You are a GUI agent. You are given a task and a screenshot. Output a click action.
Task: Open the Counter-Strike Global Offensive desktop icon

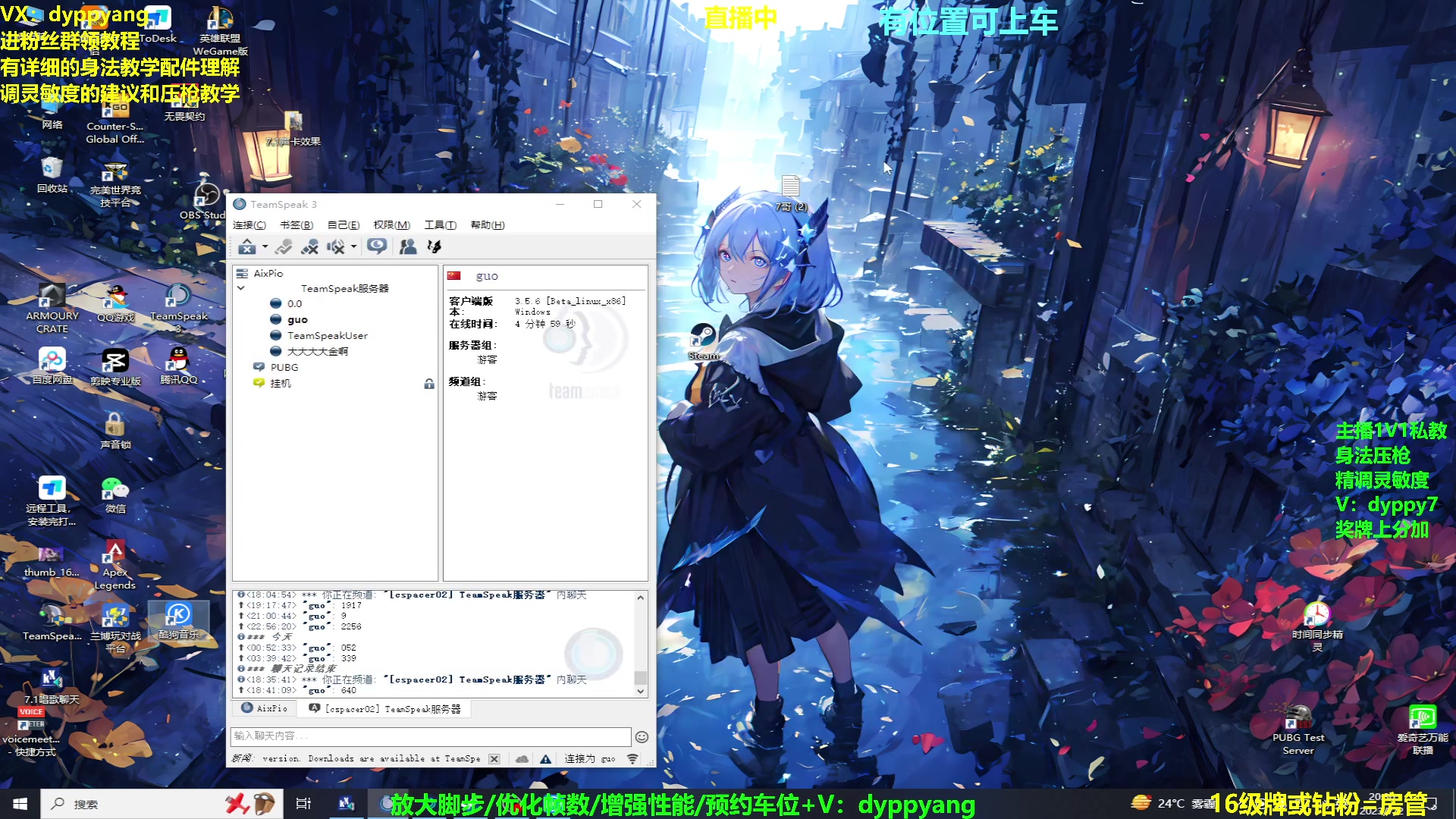(115, 120)
